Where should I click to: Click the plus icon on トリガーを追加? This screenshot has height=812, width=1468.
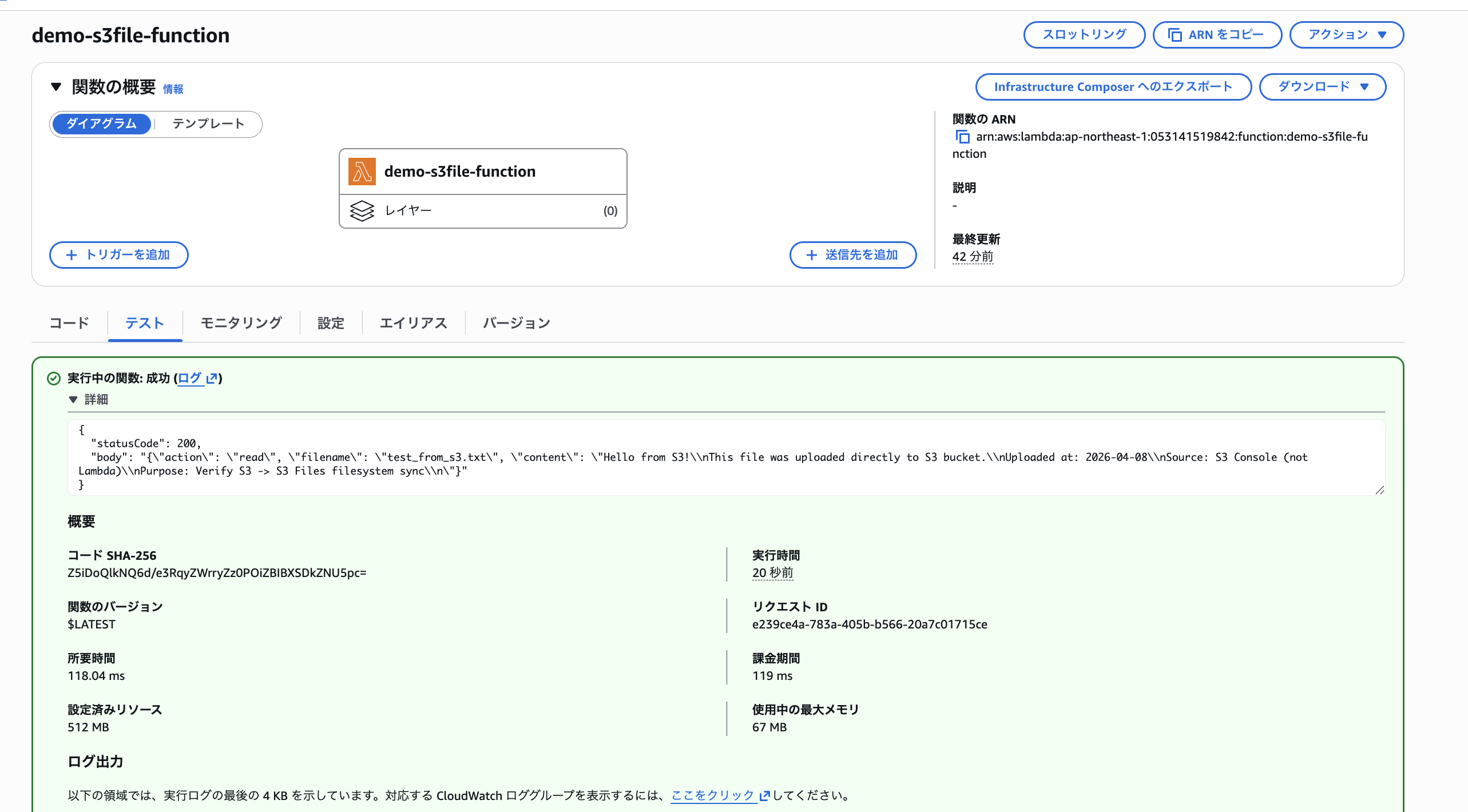tap(71, 255)
